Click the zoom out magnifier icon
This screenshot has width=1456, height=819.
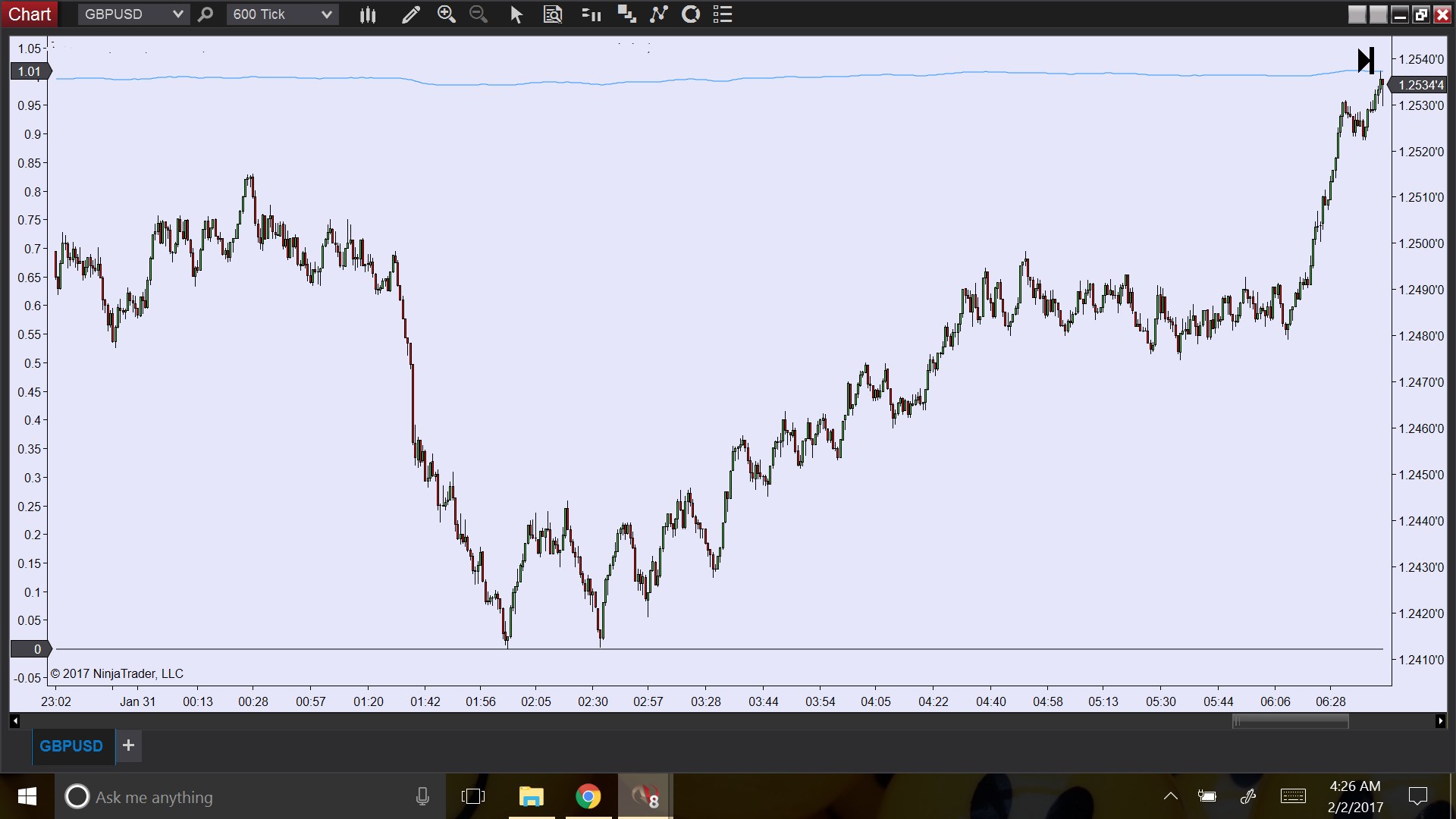tap(479, 14)
